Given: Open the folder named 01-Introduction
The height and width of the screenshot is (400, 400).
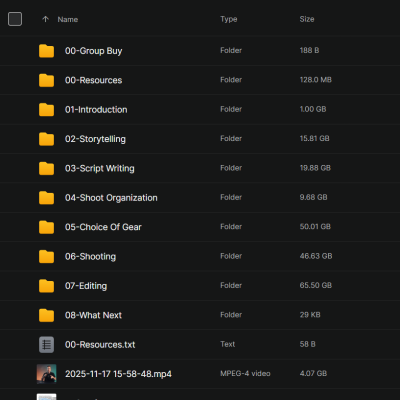Looking at the screenshot, I should [x=96, y=110].
